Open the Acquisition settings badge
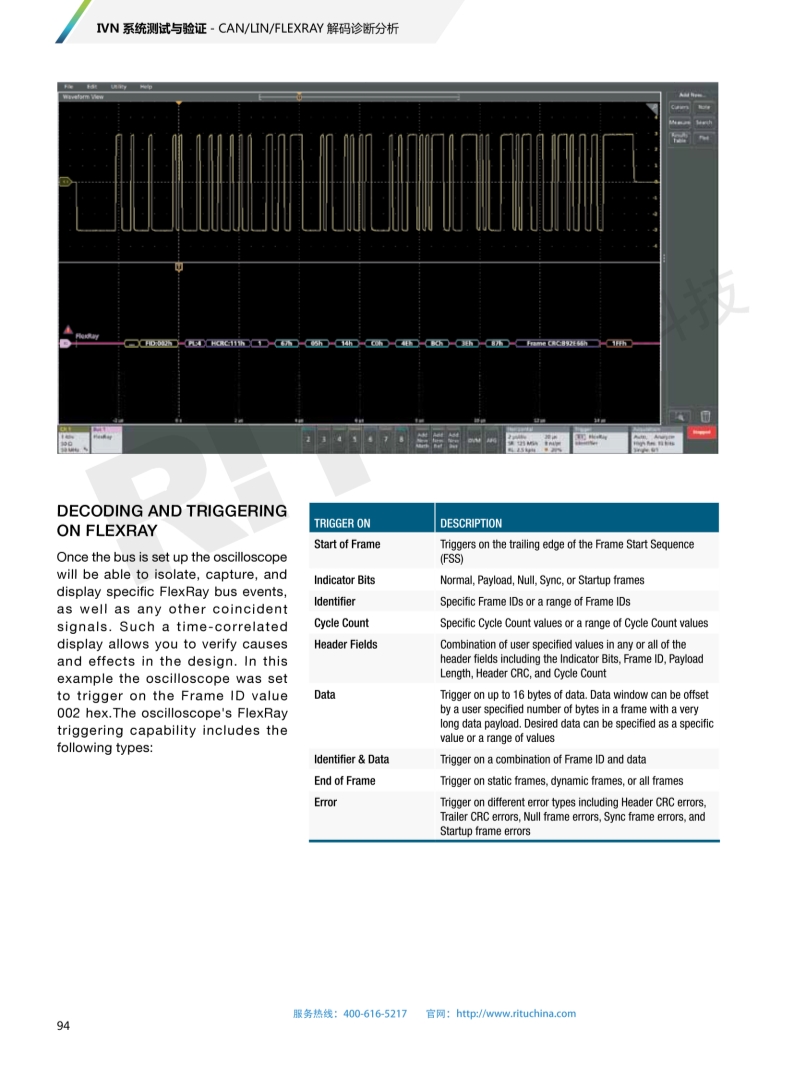Viewport: 793px width, 1077px height. [x=656, y=439]
